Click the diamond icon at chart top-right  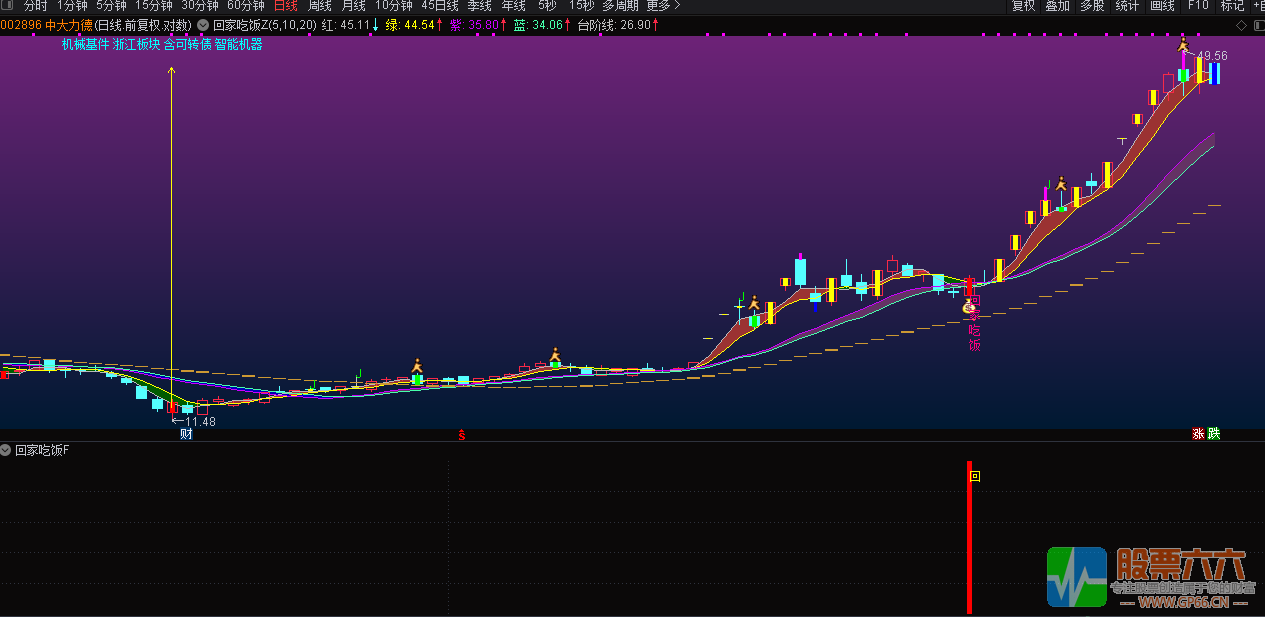pyautogui.click(x=1241, y=25)
